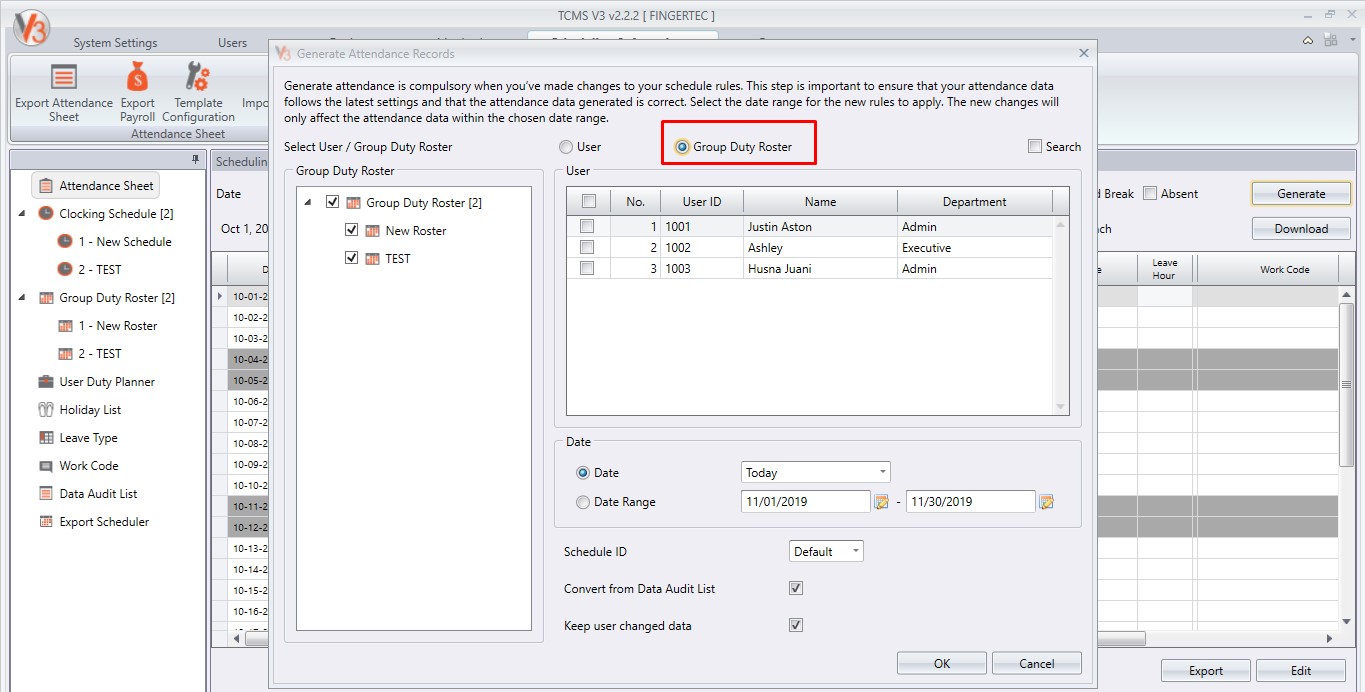Uncheck TEST in dialog tree
Viewport: 1365px width, 692px height.
coord(352,258)
